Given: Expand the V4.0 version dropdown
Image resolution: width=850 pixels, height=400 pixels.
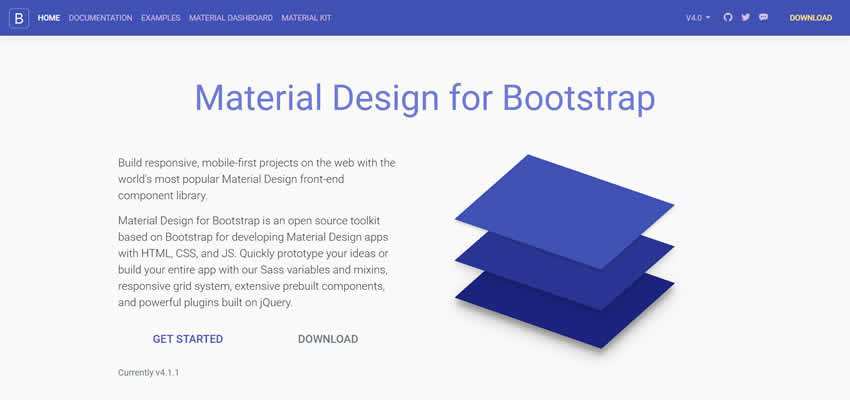Looking at the screenshot, I should point(697,18).
